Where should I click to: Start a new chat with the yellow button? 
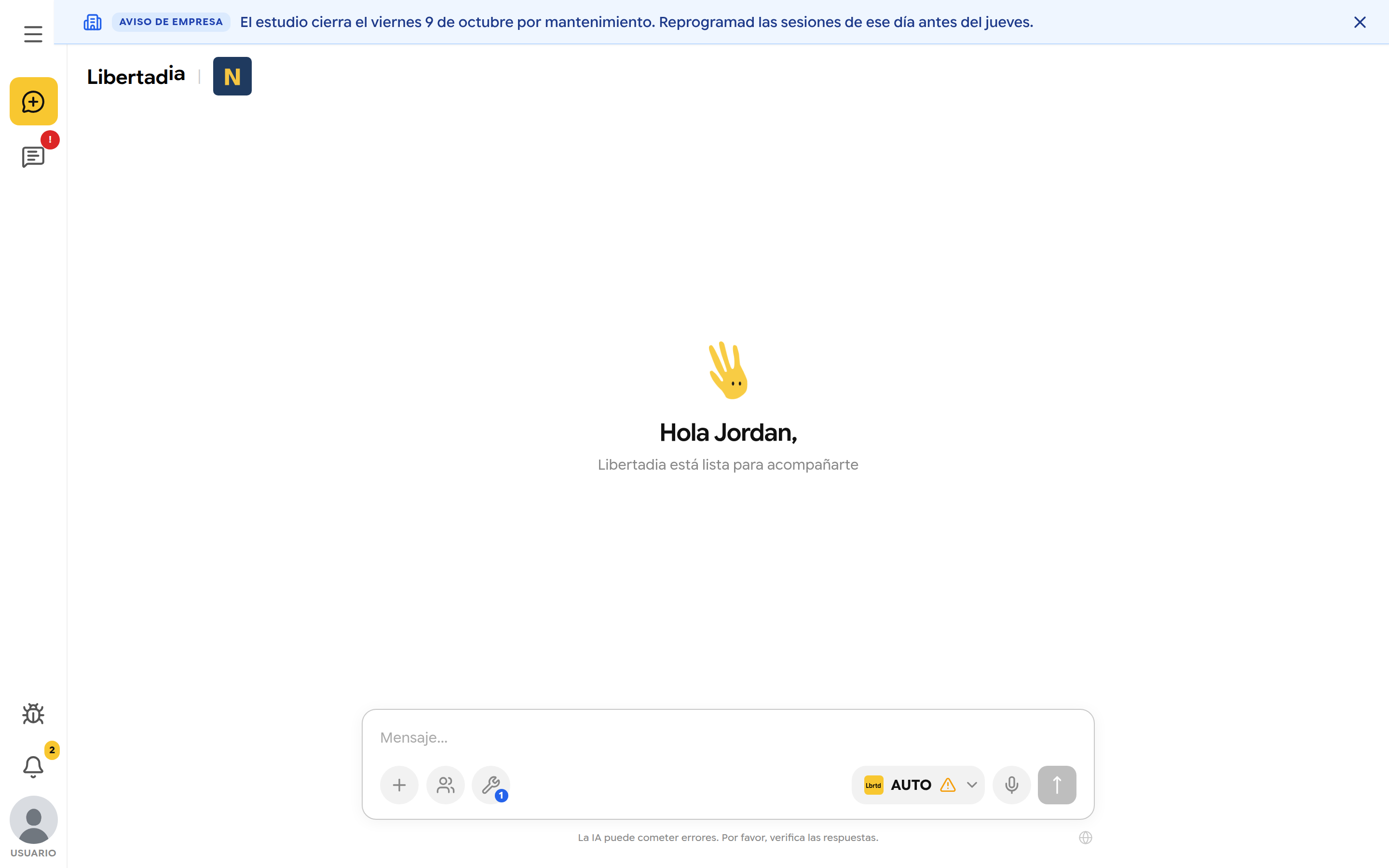[x=34, y=102]
